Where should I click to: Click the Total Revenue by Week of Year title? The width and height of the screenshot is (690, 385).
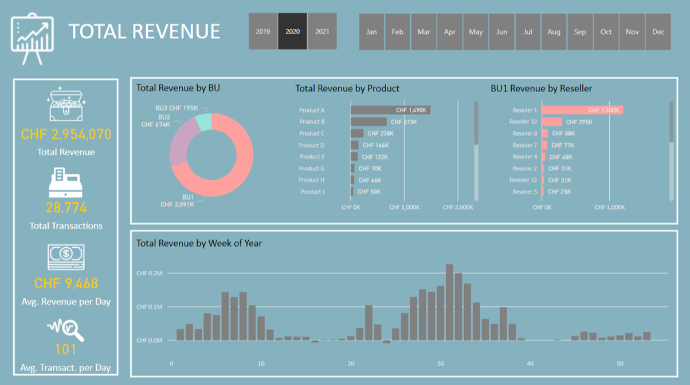(198, 243)
